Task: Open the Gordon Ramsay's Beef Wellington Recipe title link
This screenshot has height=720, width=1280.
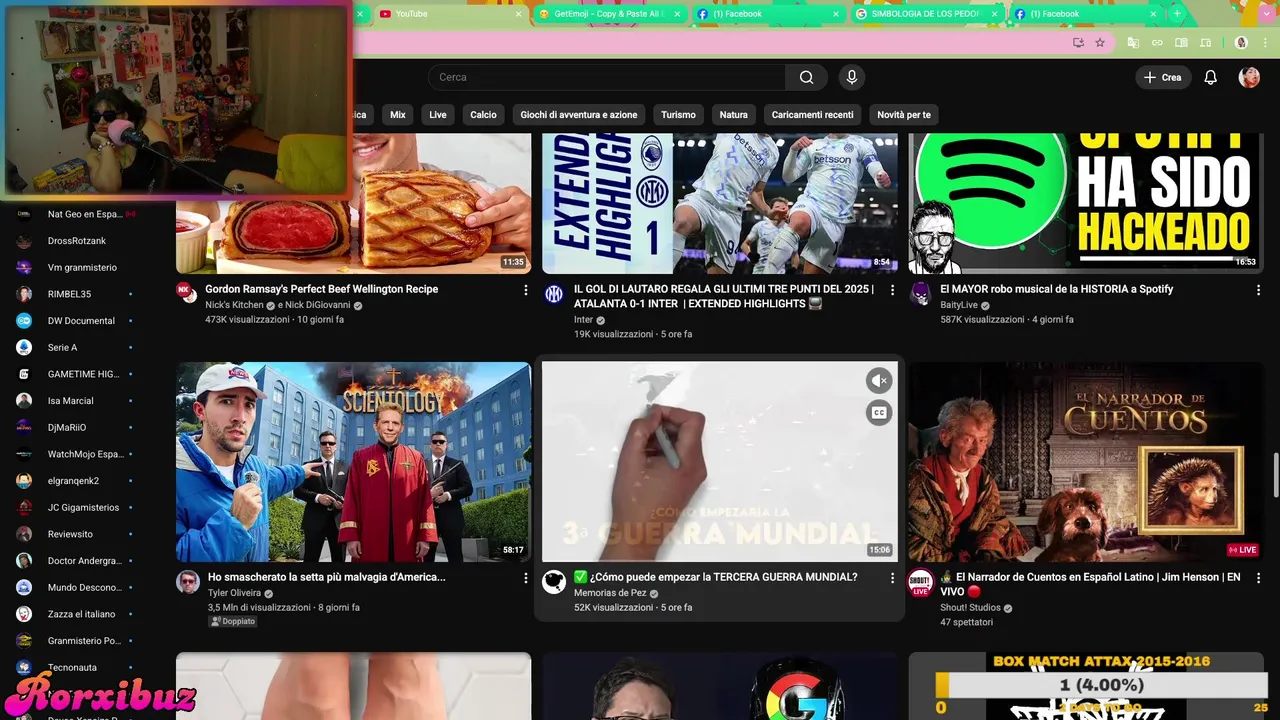Action: pos(321,289)
